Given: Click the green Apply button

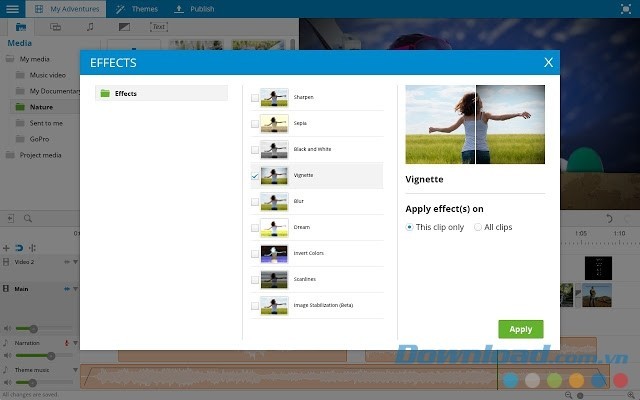Looking at the screenshot, I should 521,329.
